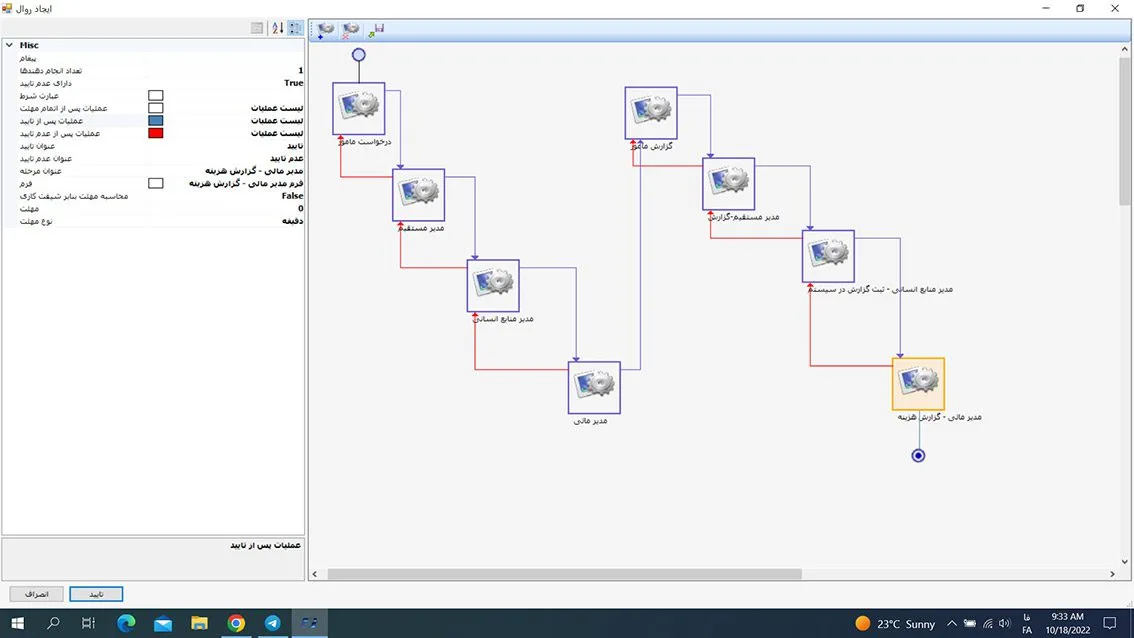Click the False value of محاسبه مهلت
The image size is (1134, 638).
(x=292, y=196)
